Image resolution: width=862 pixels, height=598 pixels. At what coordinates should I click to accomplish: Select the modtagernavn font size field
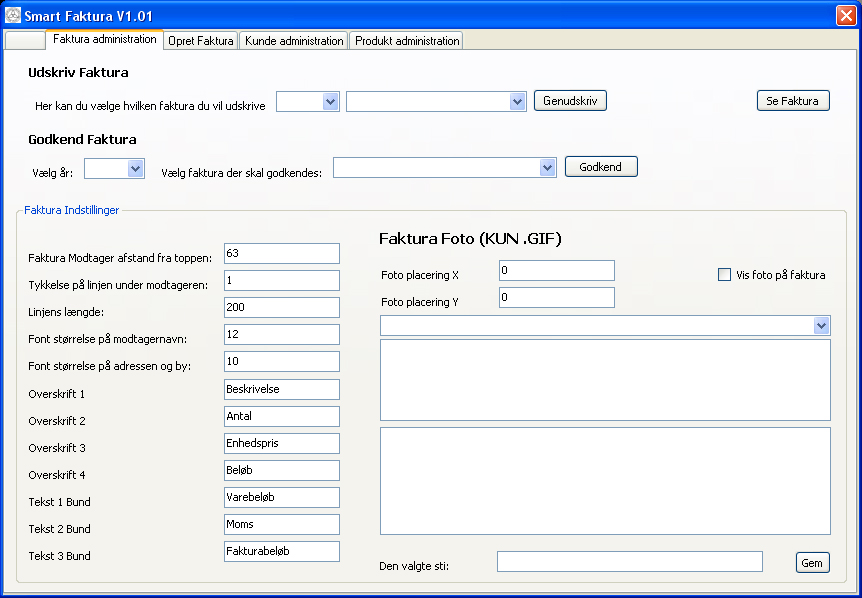click(282, 334)
